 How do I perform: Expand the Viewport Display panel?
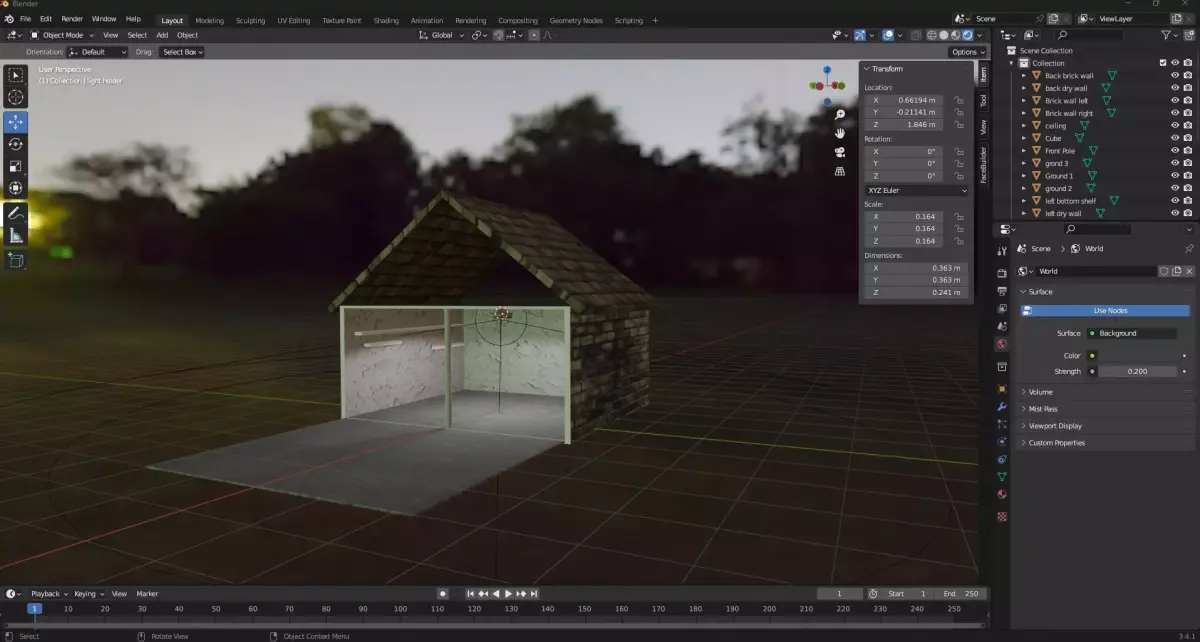(x=1105, y=426)
